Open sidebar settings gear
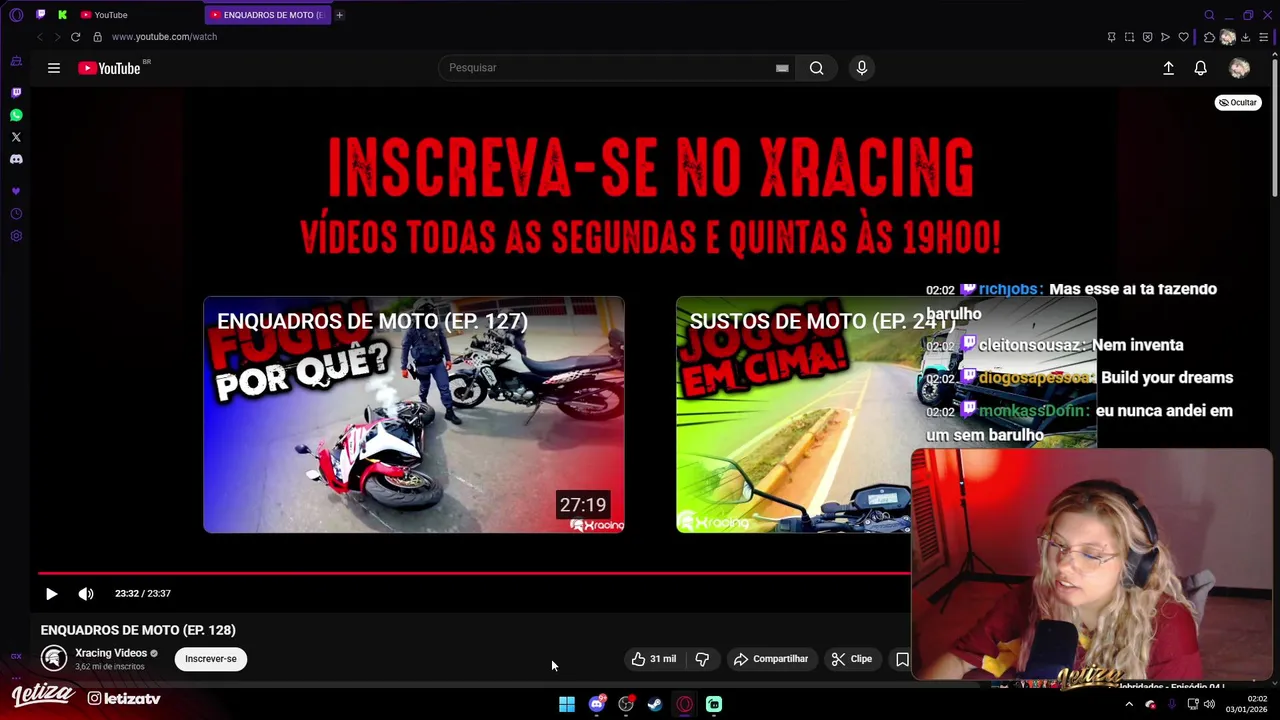 pos(16,236)
